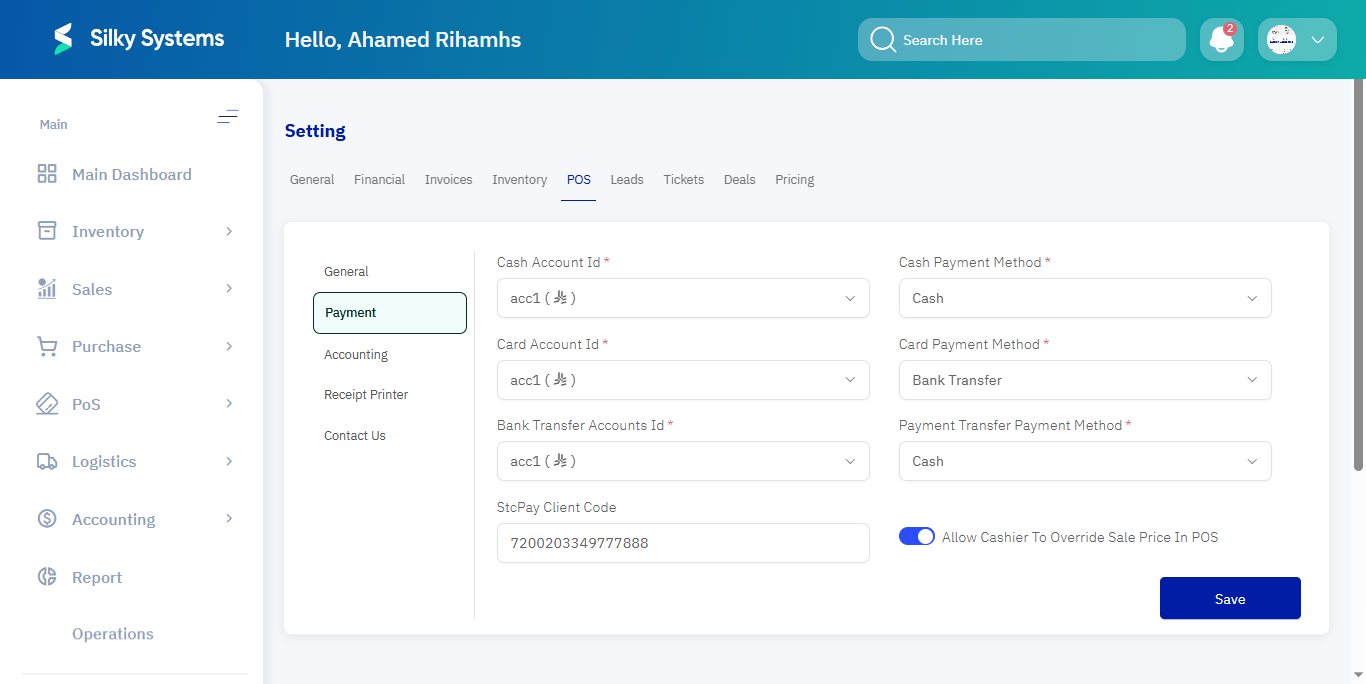
Task: Expand the Card Account Id dropdown
Action: point(683,379)
